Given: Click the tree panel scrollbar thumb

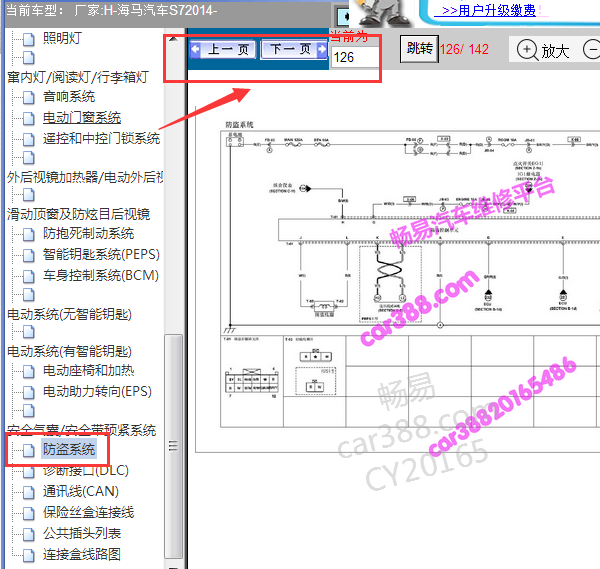Looking at the screenshot, I should [173, 447].
